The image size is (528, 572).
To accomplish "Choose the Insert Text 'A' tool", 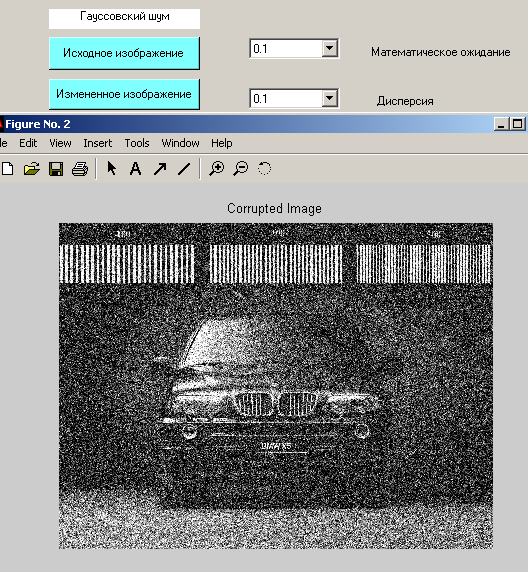I will (135, 169).
